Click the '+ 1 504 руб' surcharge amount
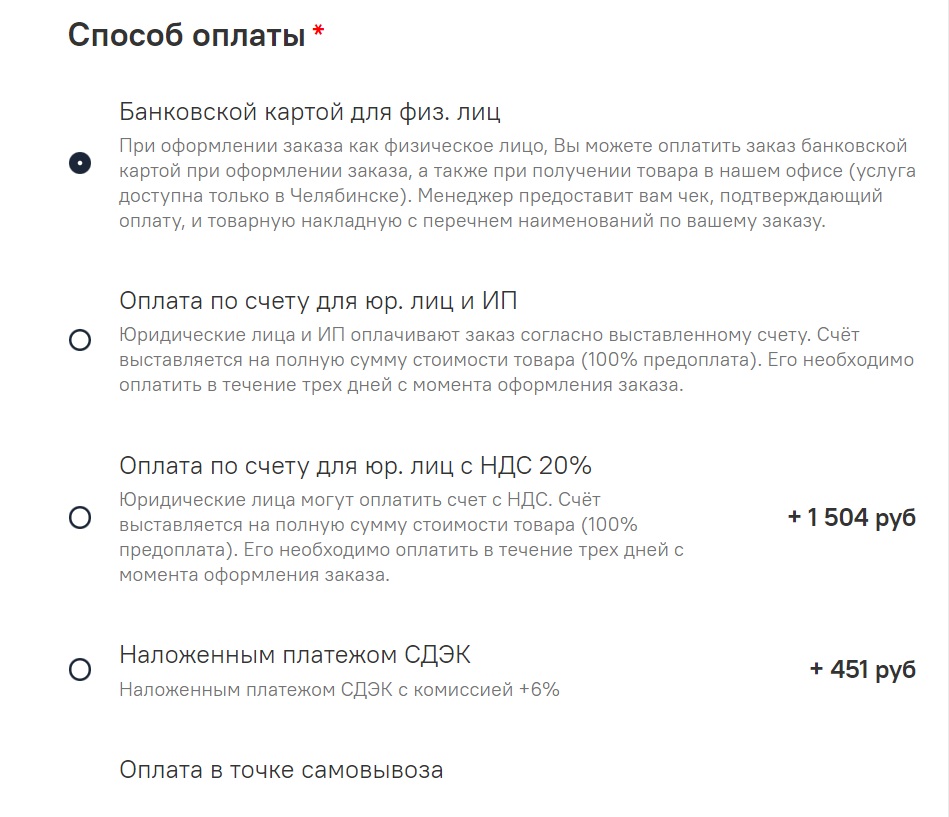 click(x=852, y=517)
